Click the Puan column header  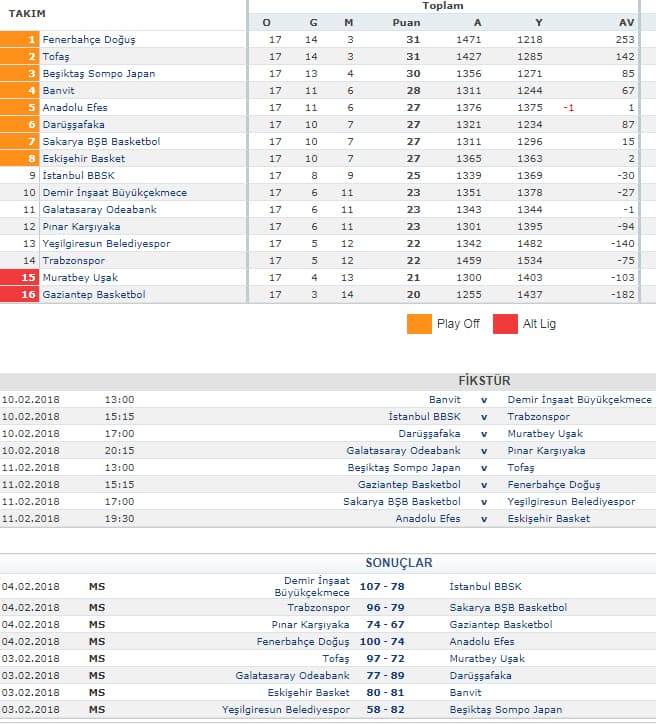406,23
